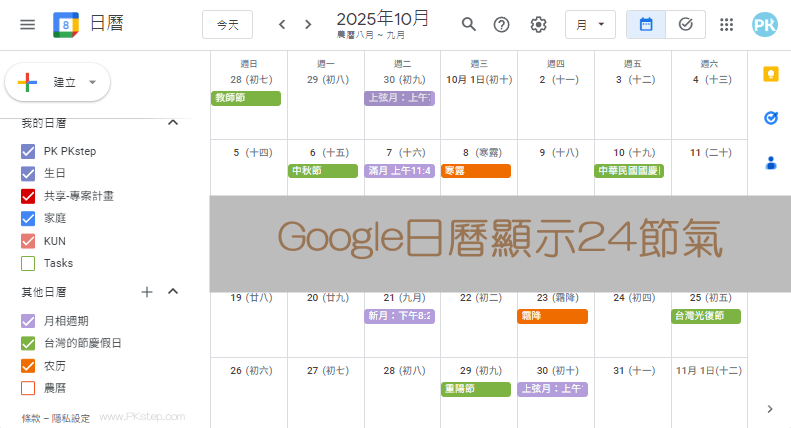
Task: Toggle the 生日 calendar checkbox
Action: tap(28, 174)
